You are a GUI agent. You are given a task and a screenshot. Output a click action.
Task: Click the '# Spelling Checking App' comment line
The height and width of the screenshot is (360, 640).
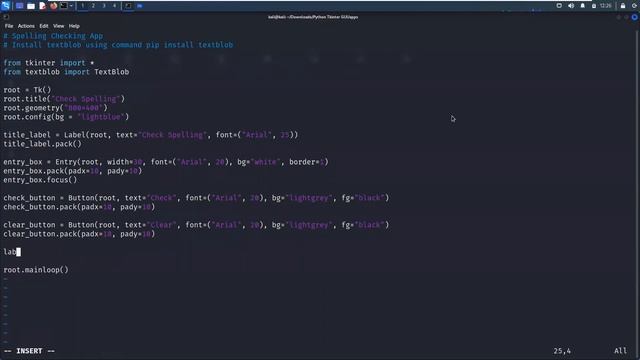pos(53,36)
